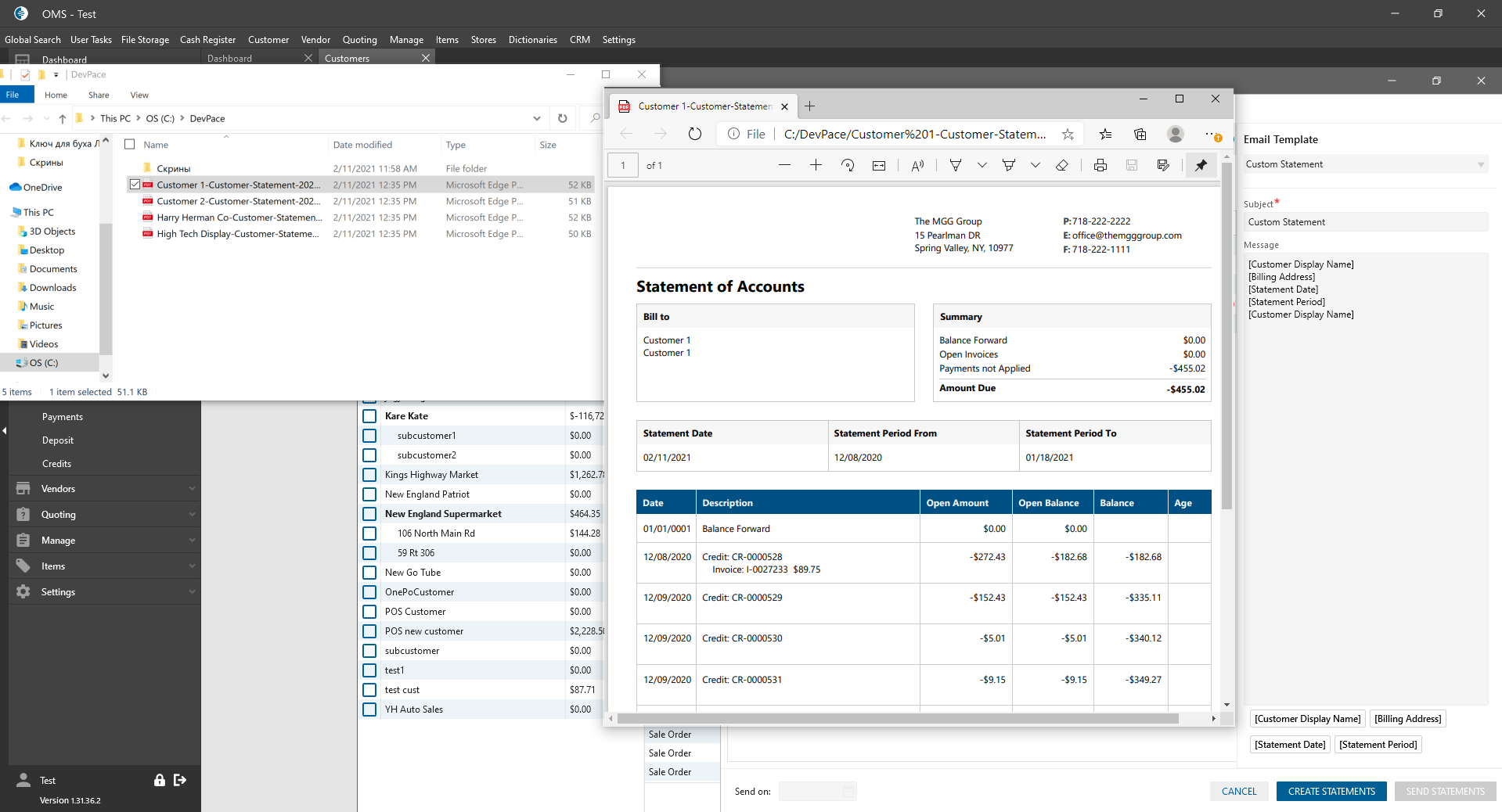Tick the YH Auto Sales checkbox
Viewport: 1502px width, 812px height.
click(x=369, y=710)
